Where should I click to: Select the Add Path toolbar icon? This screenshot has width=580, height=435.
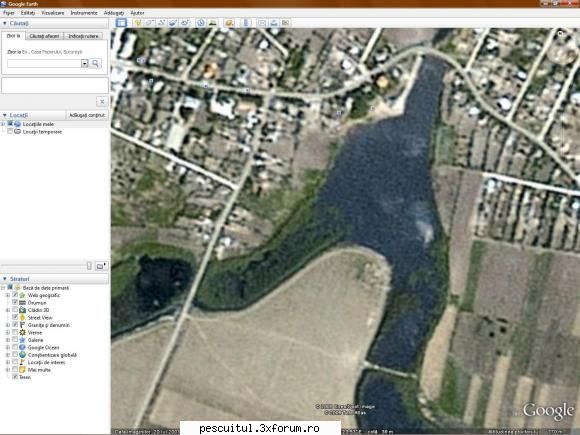pyautogui.click(x=161, y=23)
